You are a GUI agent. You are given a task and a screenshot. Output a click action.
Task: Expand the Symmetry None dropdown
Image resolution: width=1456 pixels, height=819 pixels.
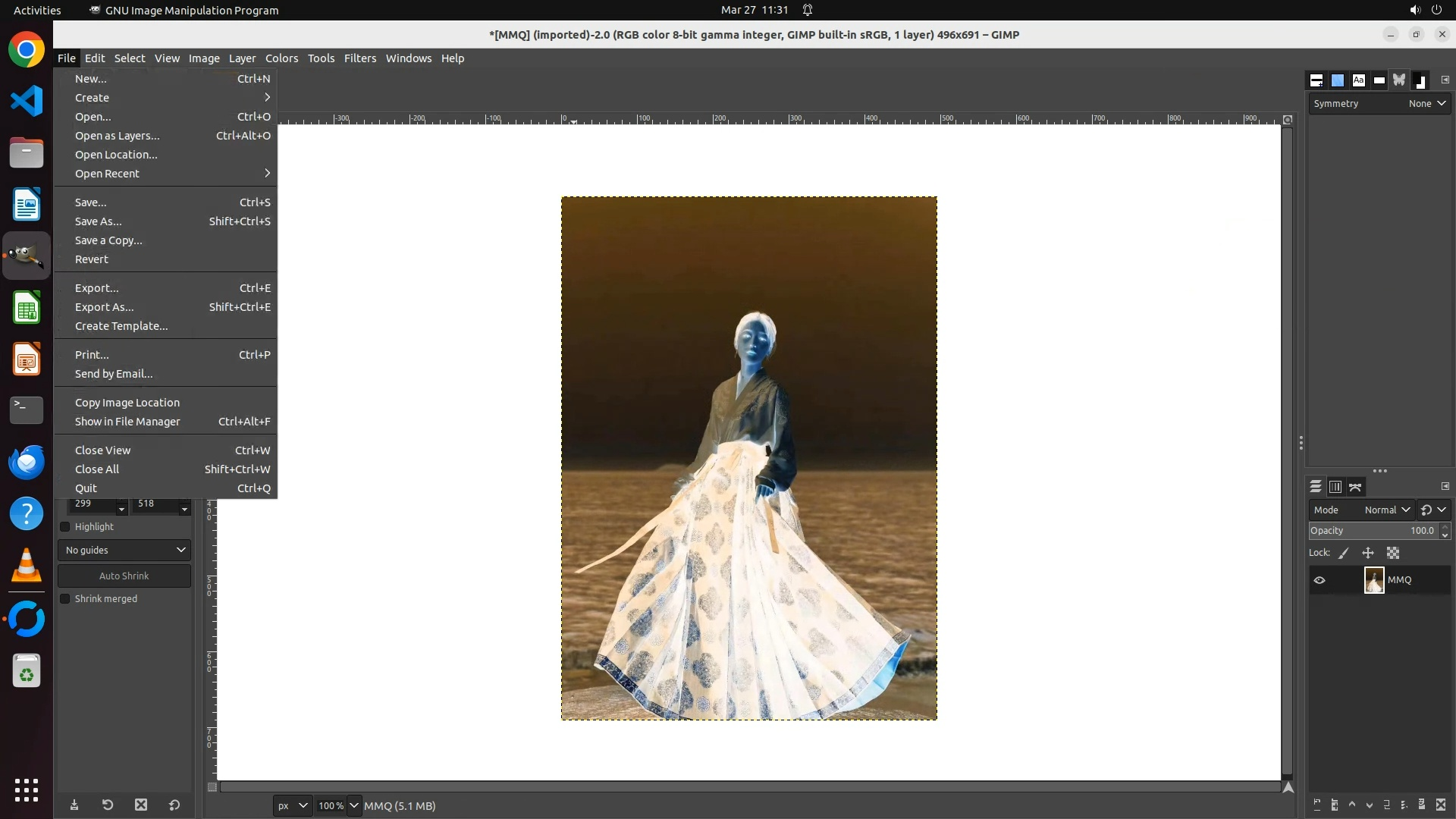click(1427, 104)
